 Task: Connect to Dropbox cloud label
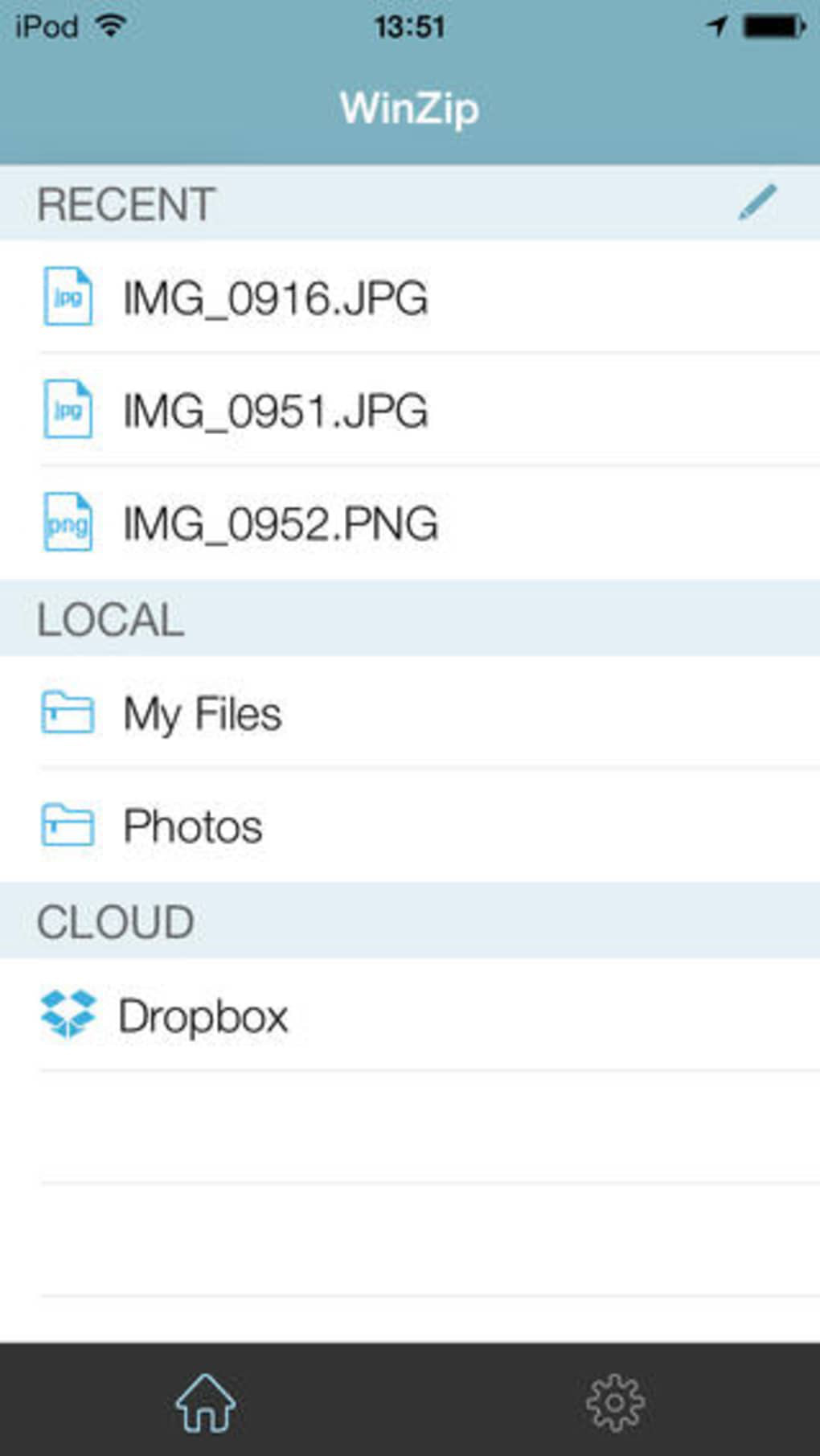203,1016
